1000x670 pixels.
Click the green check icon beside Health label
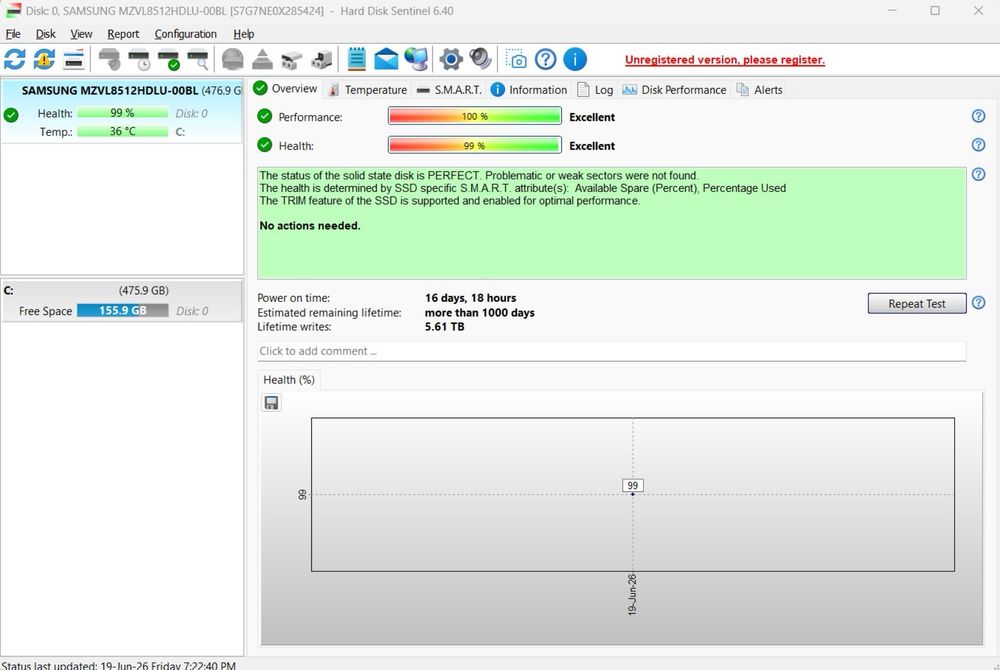coord(265,145)
